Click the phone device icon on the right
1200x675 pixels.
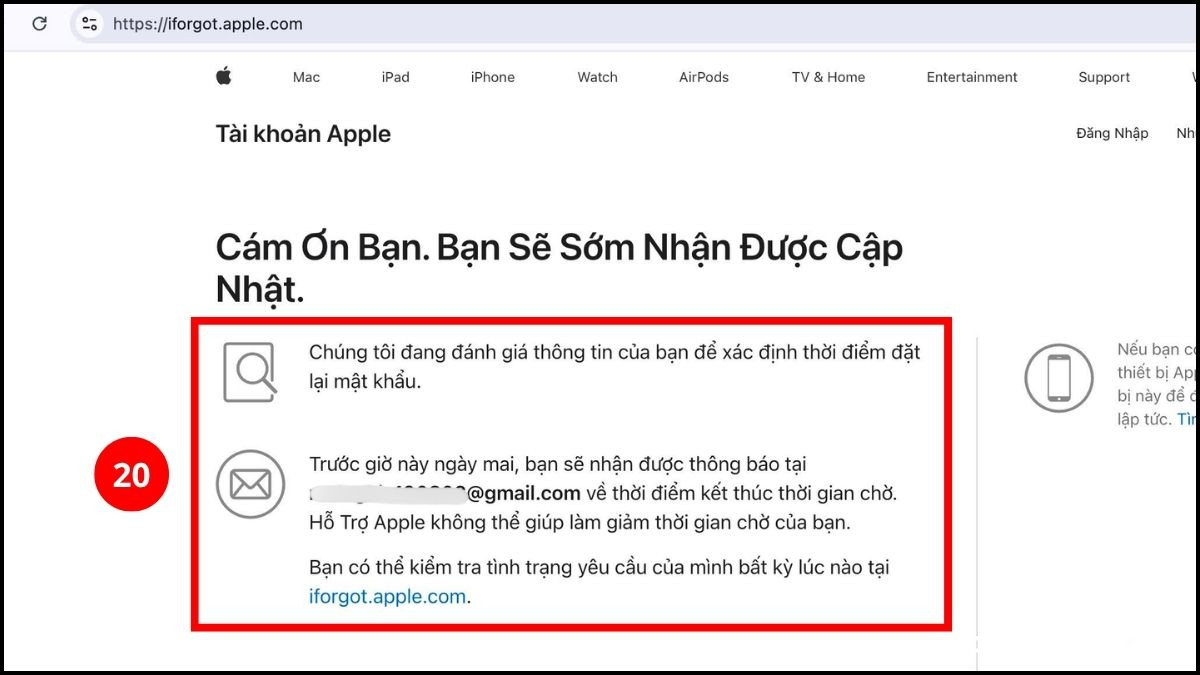[x=1058, y=377]
